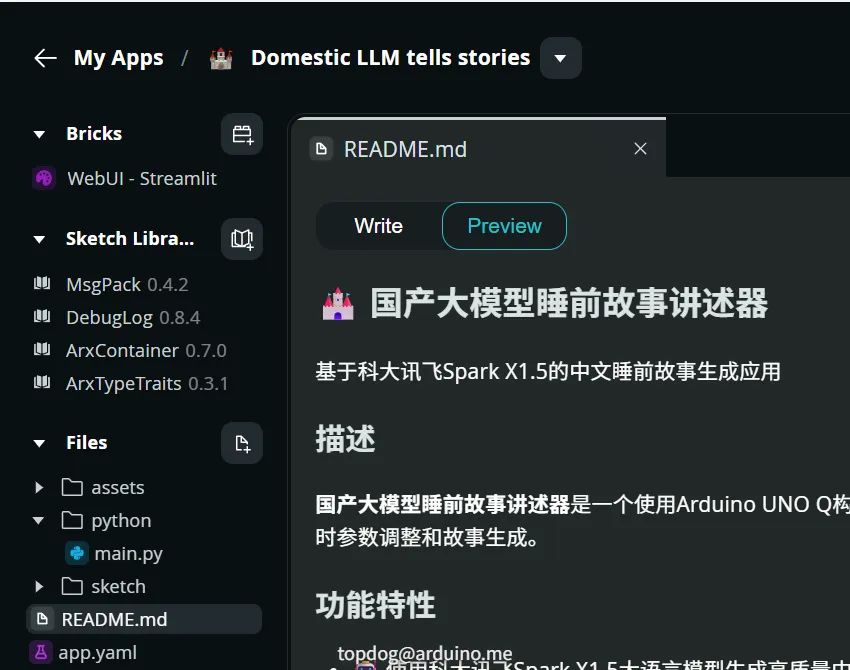Create a new file with add-file icon
The image size is (850, 670).
242,443
